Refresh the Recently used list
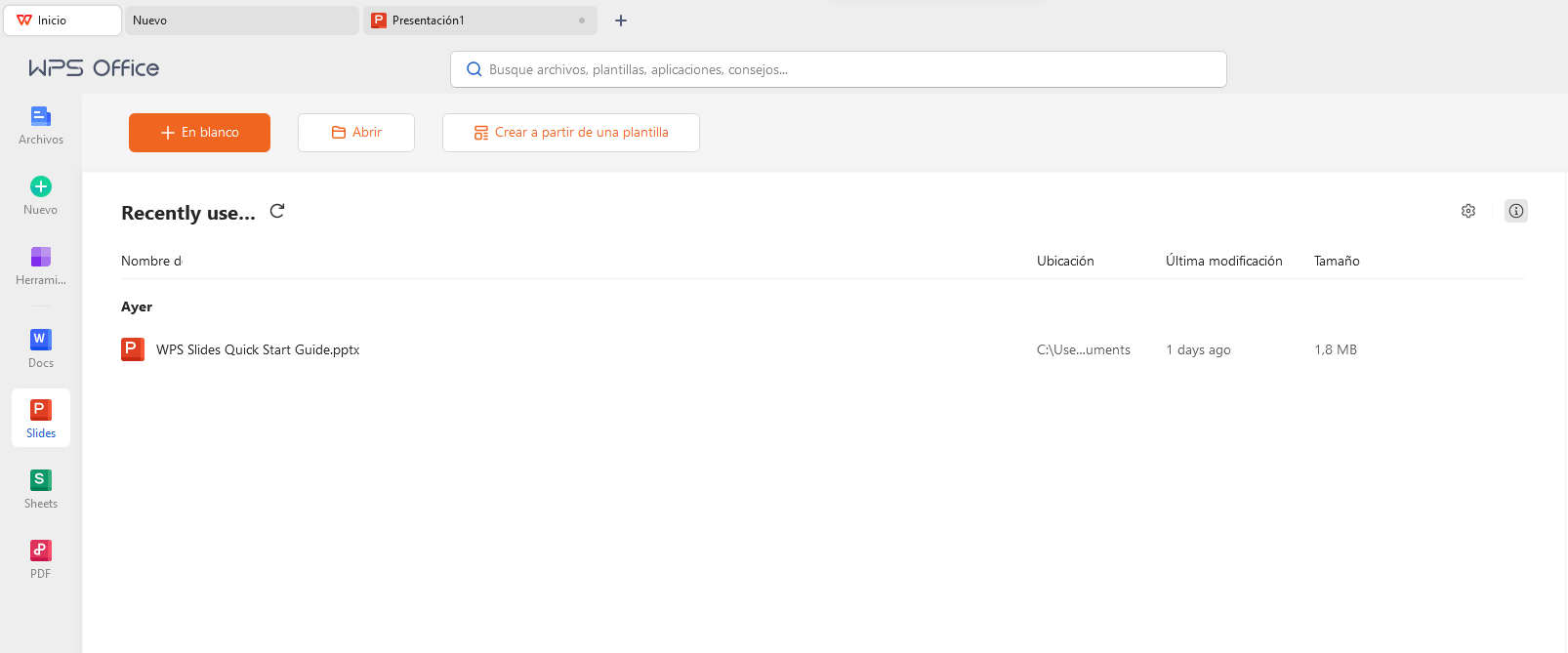The image size is (1568, 653). [x=277, y=211]
